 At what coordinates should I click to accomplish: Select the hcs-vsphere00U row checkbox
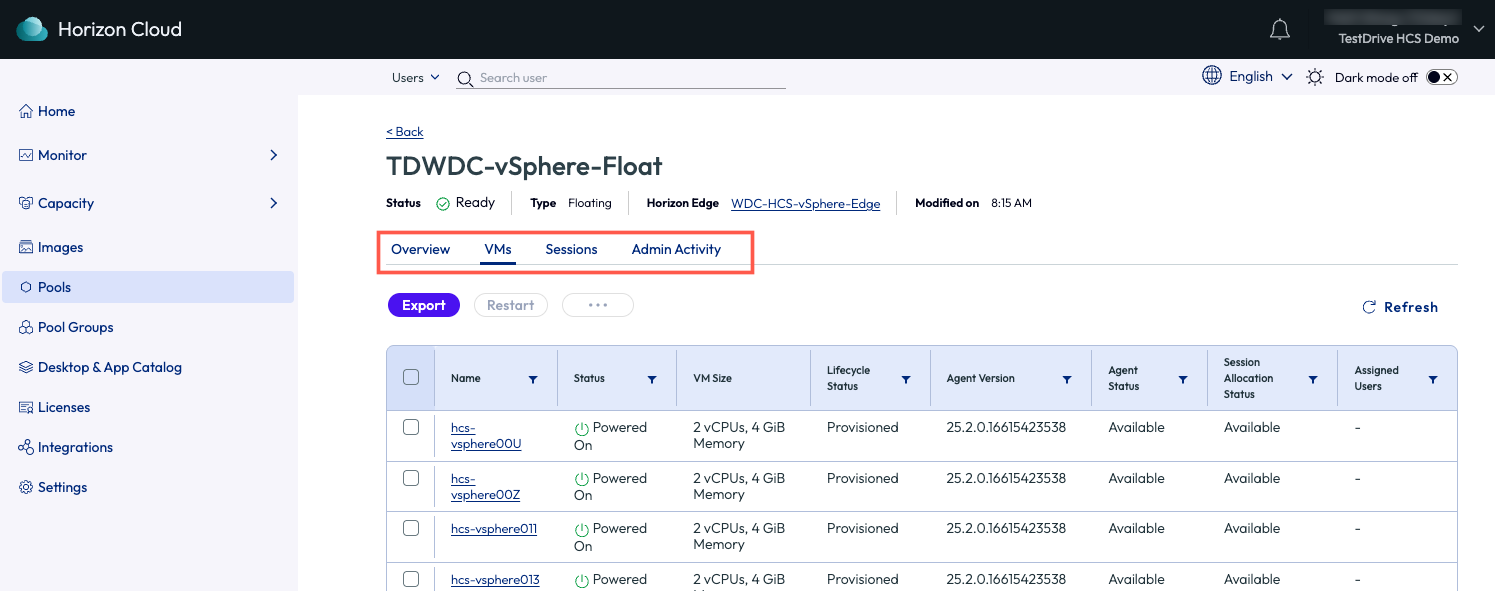pos(411,427)
